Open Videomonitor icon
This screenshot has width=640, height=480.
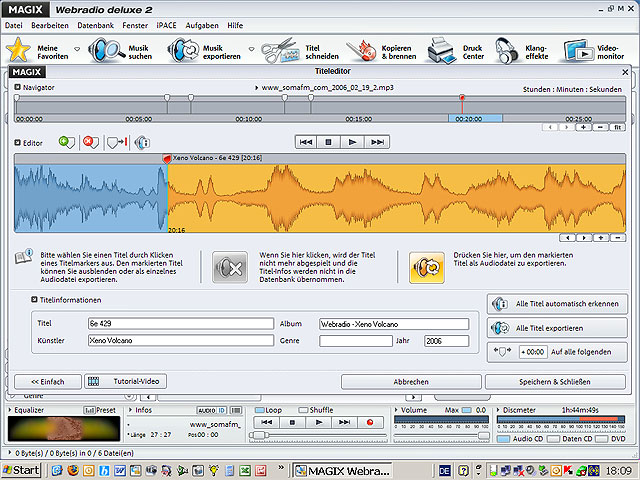tap(579, 51)
